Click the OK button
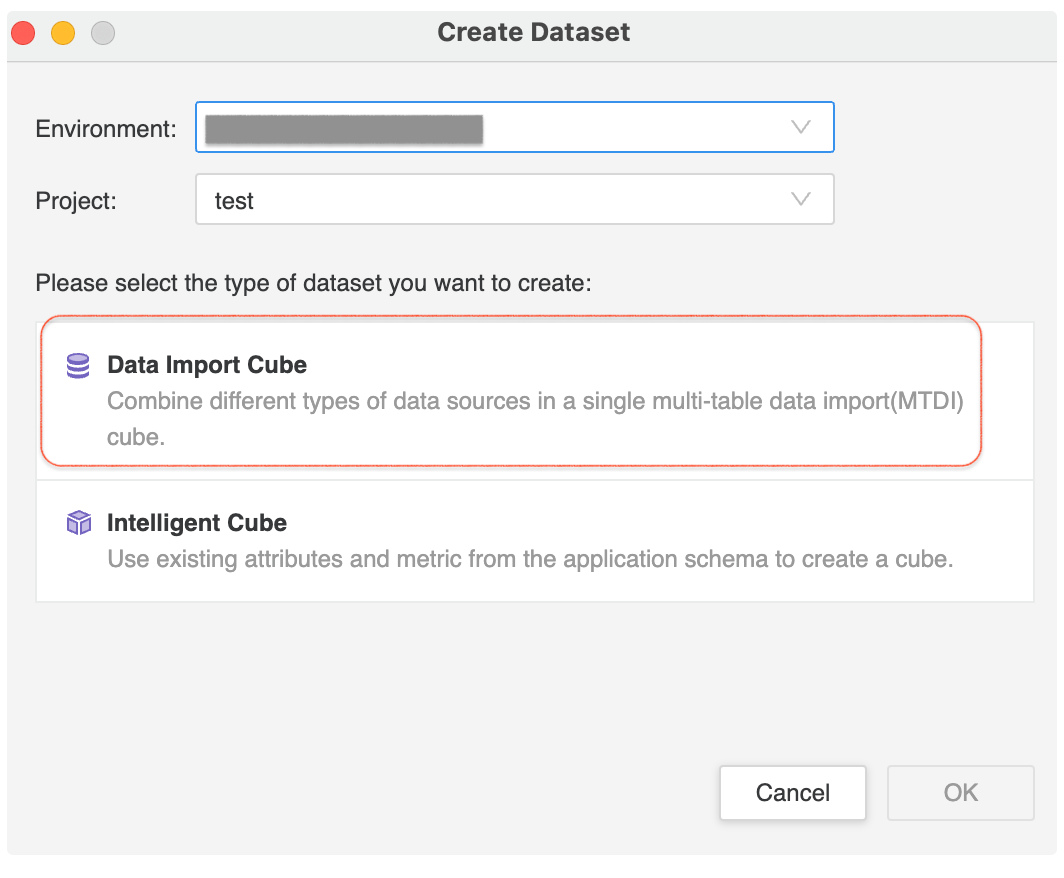The image size is (1064, 878). coord(961,793)
